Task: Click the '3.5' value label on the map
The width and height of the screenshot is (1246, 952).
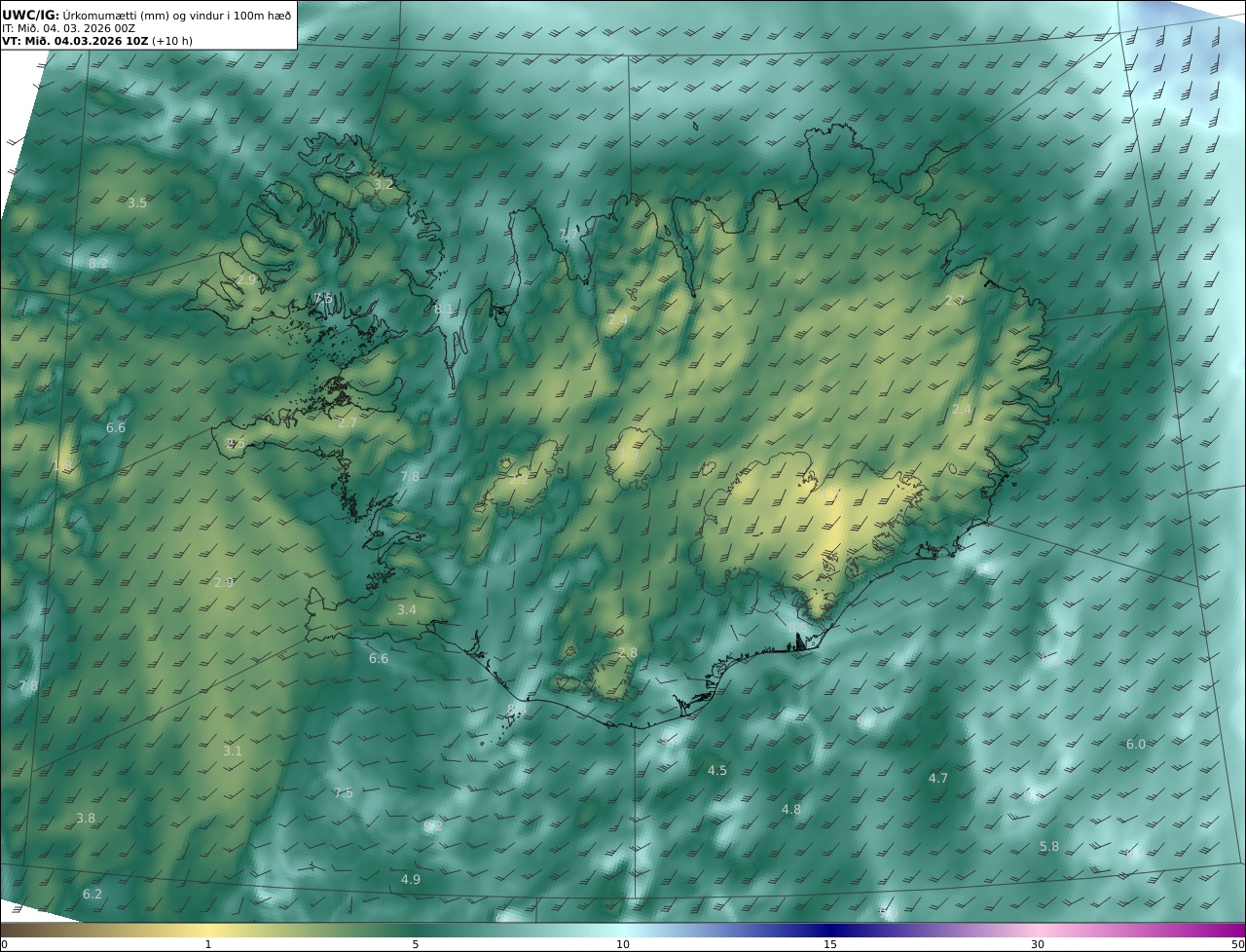Action: pyautogui.click(x=137, y=203)
